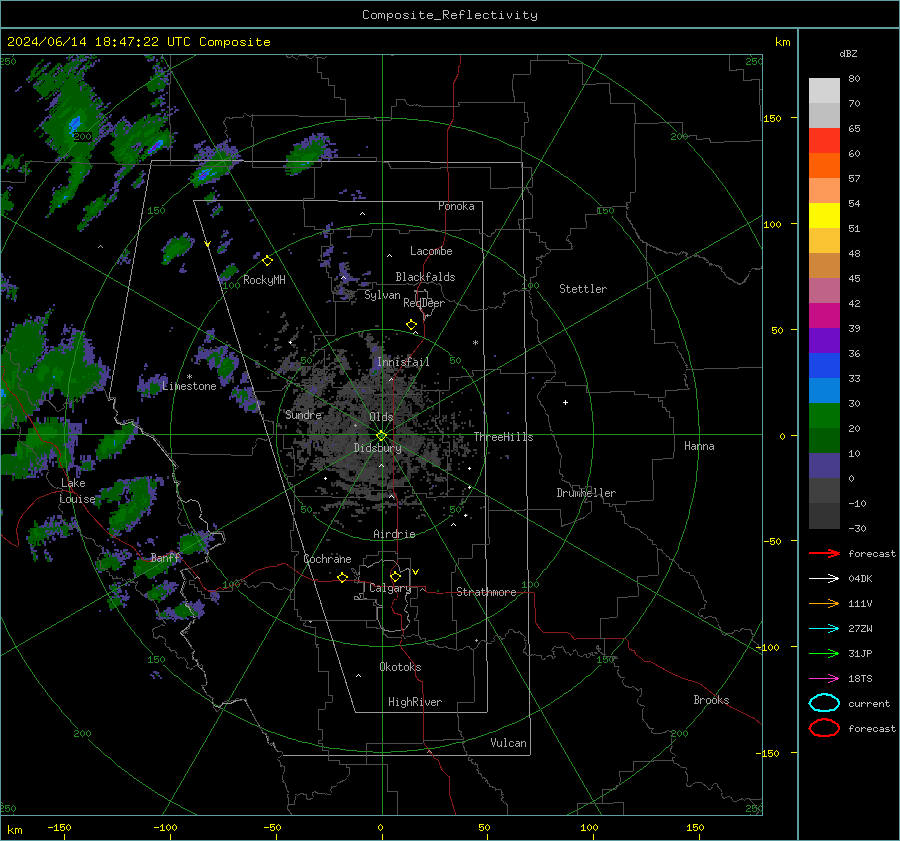Click the Strathmore city label
Image resolution: width=900 pixels, height=841 pixels.
tap(486, 592)
